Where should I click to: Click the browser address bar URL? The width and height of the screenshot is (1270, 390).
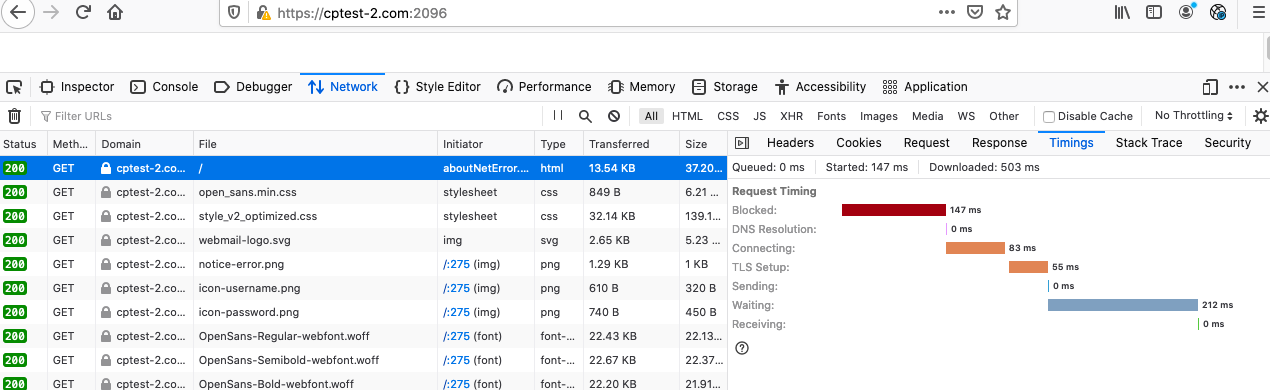361,13
